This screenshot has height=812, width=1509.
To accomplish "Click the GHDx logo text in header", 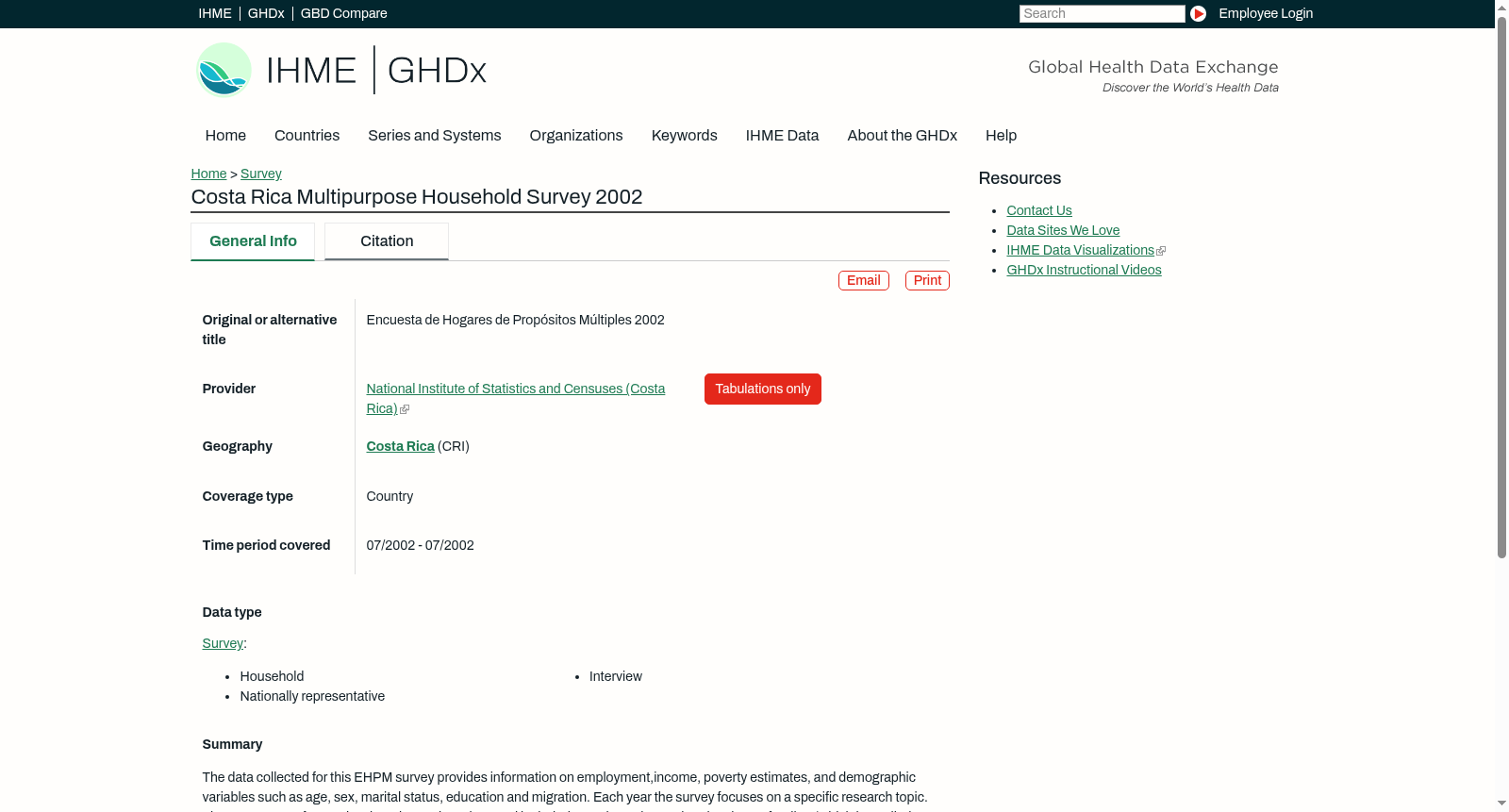I will [x=437, y=71].
